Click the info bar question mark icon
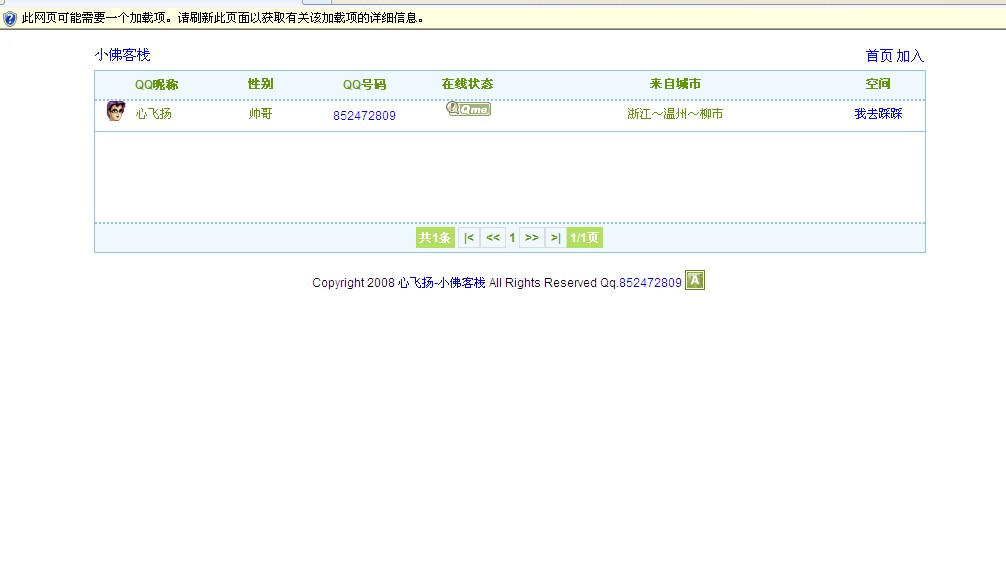This screenshot has height=568, width=1006. pos(10,19)
